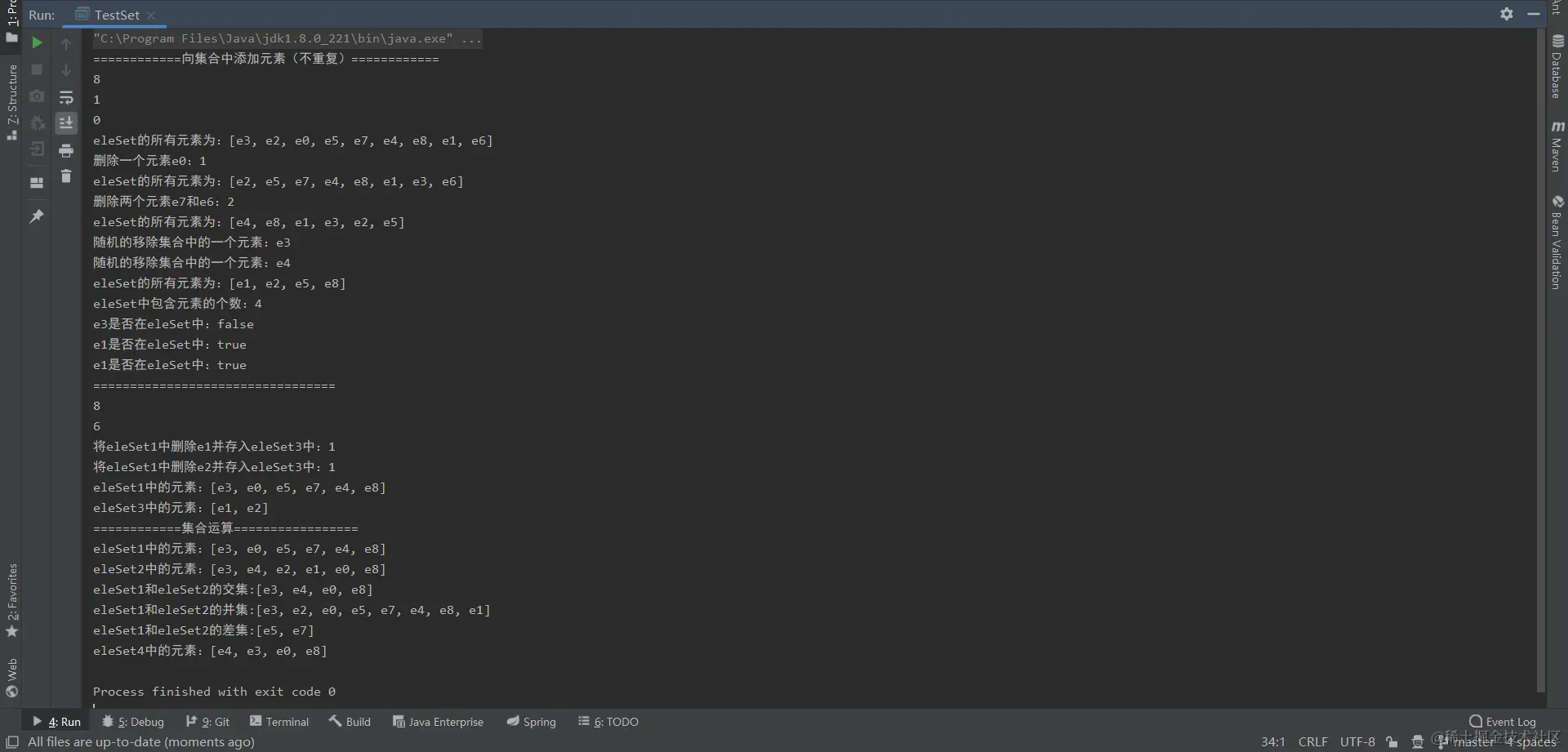Click the 'eleSet3中的元素: [e1, e2]' output line
This screenshot has width=1568, height=752.
pos(180,508)
